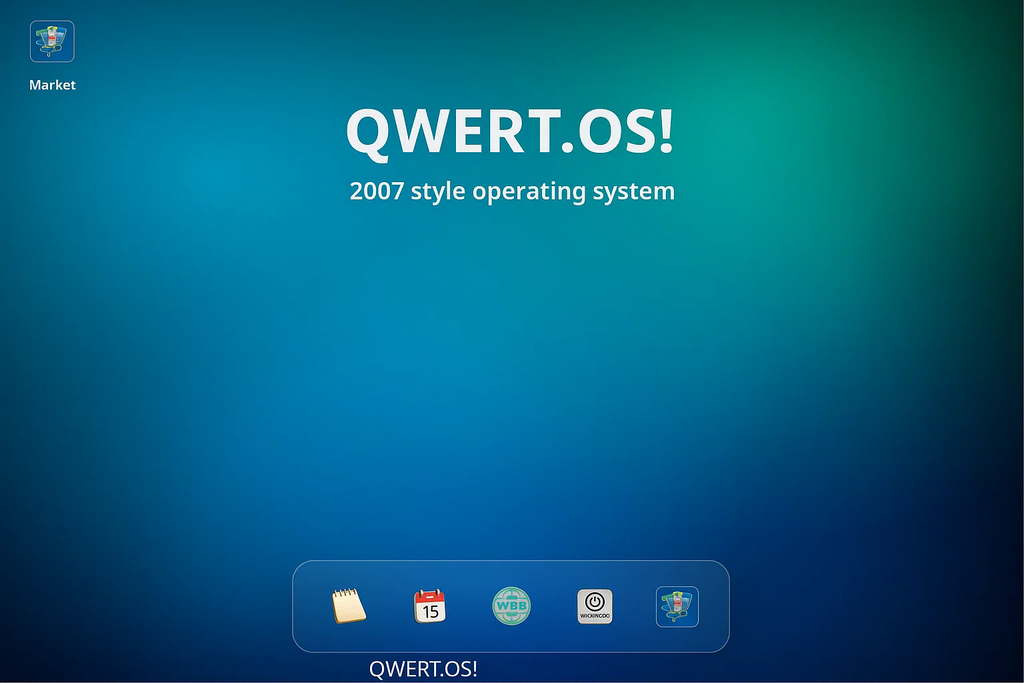Open the WBB globe browser icon

(511, 606)
